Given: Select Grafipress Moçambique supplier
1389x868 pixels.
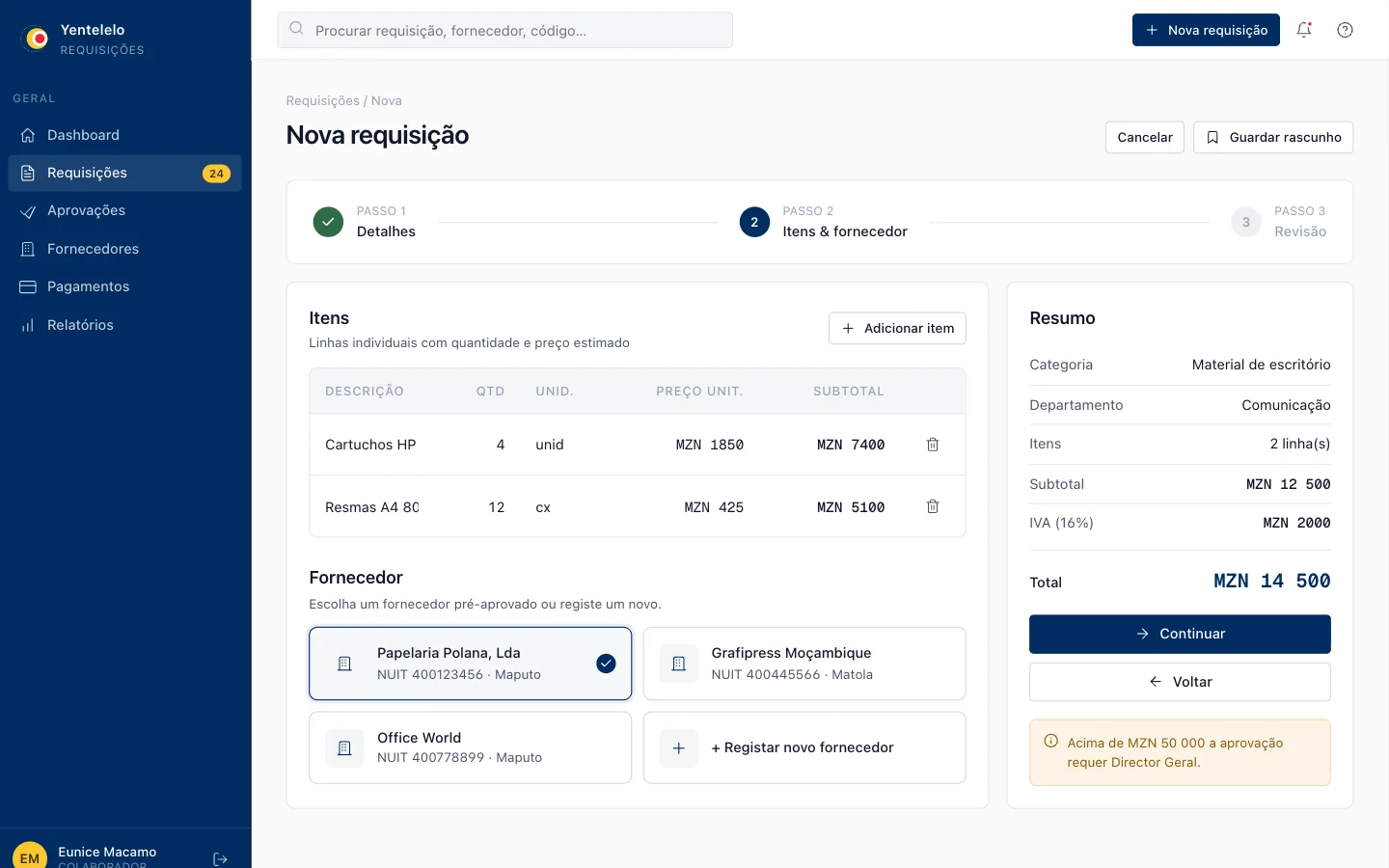Looking at the screenshot, I should 804,664.
